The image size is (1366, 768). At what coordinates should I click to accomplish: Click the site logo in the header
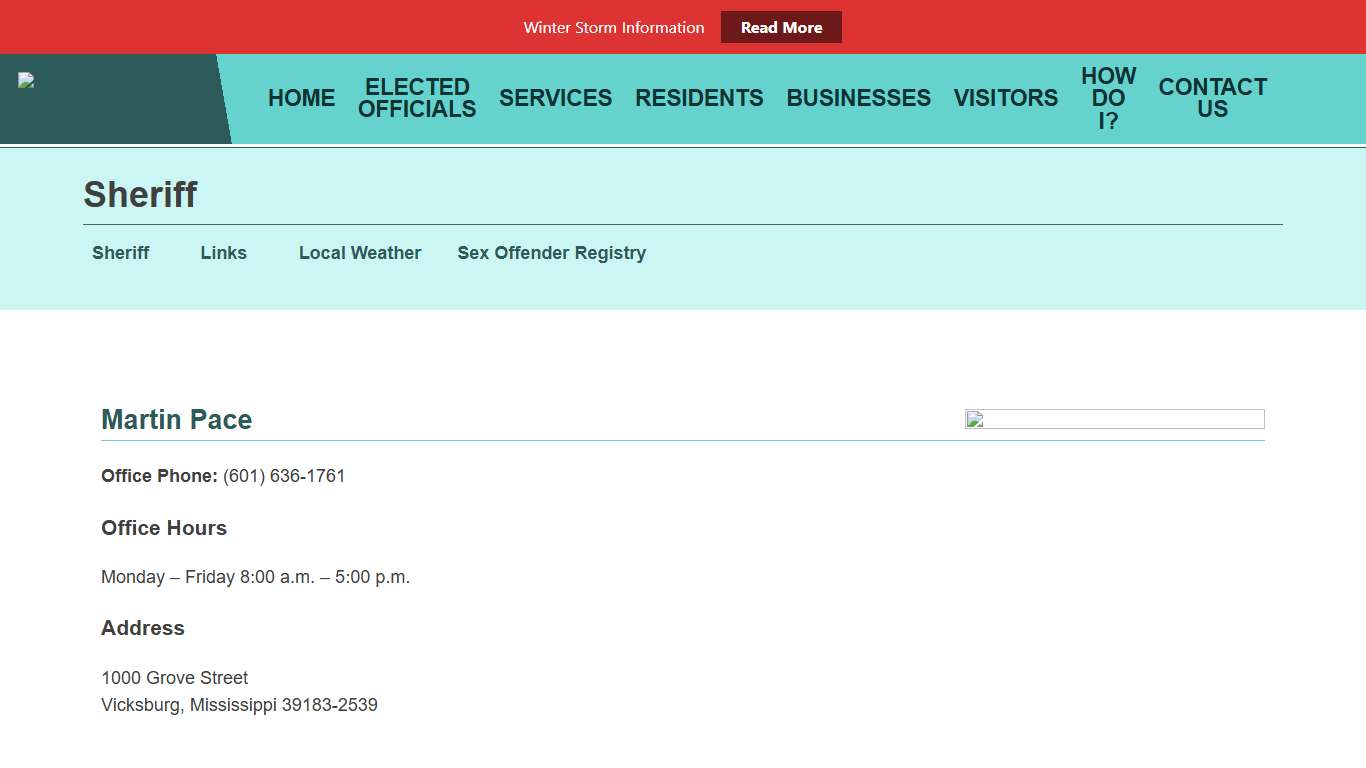[x=27, y=81]
